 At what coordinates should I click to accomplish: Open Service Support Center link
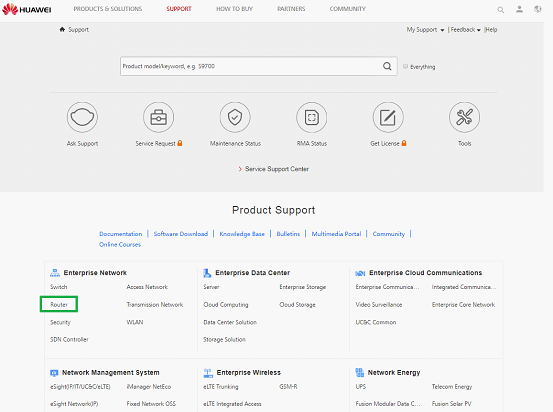[277, 169]
